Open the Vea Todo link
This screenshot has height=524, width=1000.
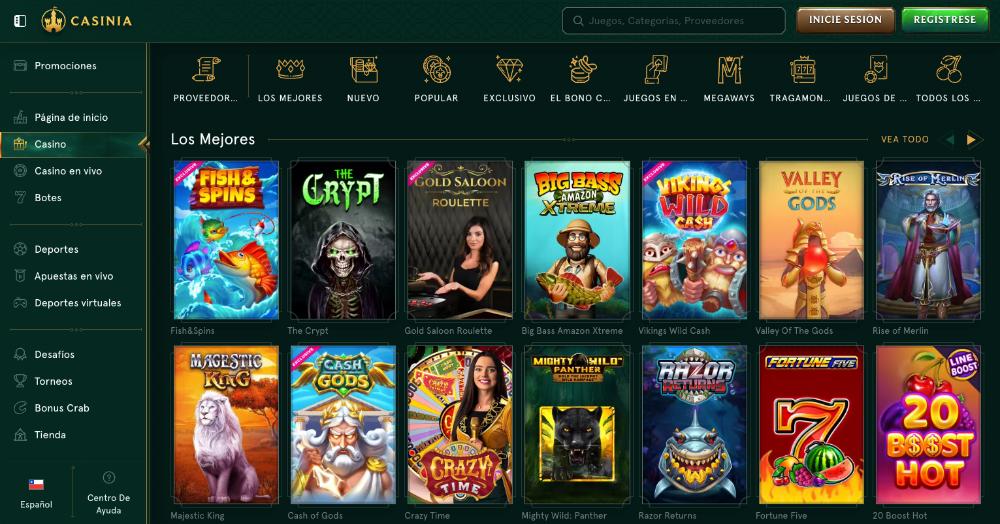904,140
